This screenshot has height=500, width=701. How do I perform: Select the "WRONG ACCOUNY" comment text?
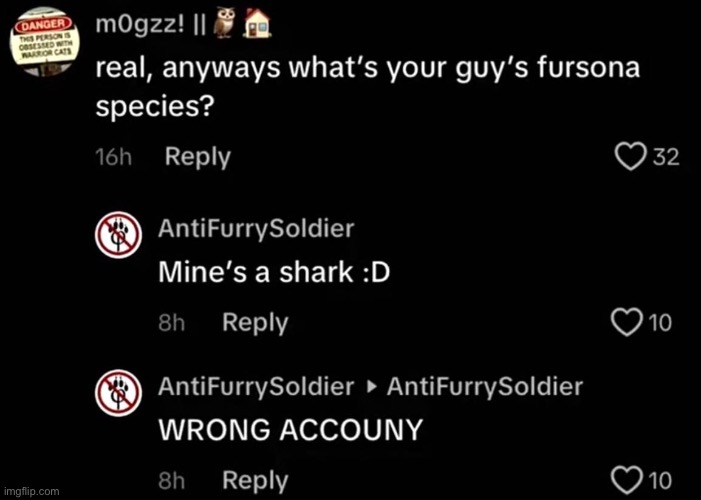[x=290, y=431]
